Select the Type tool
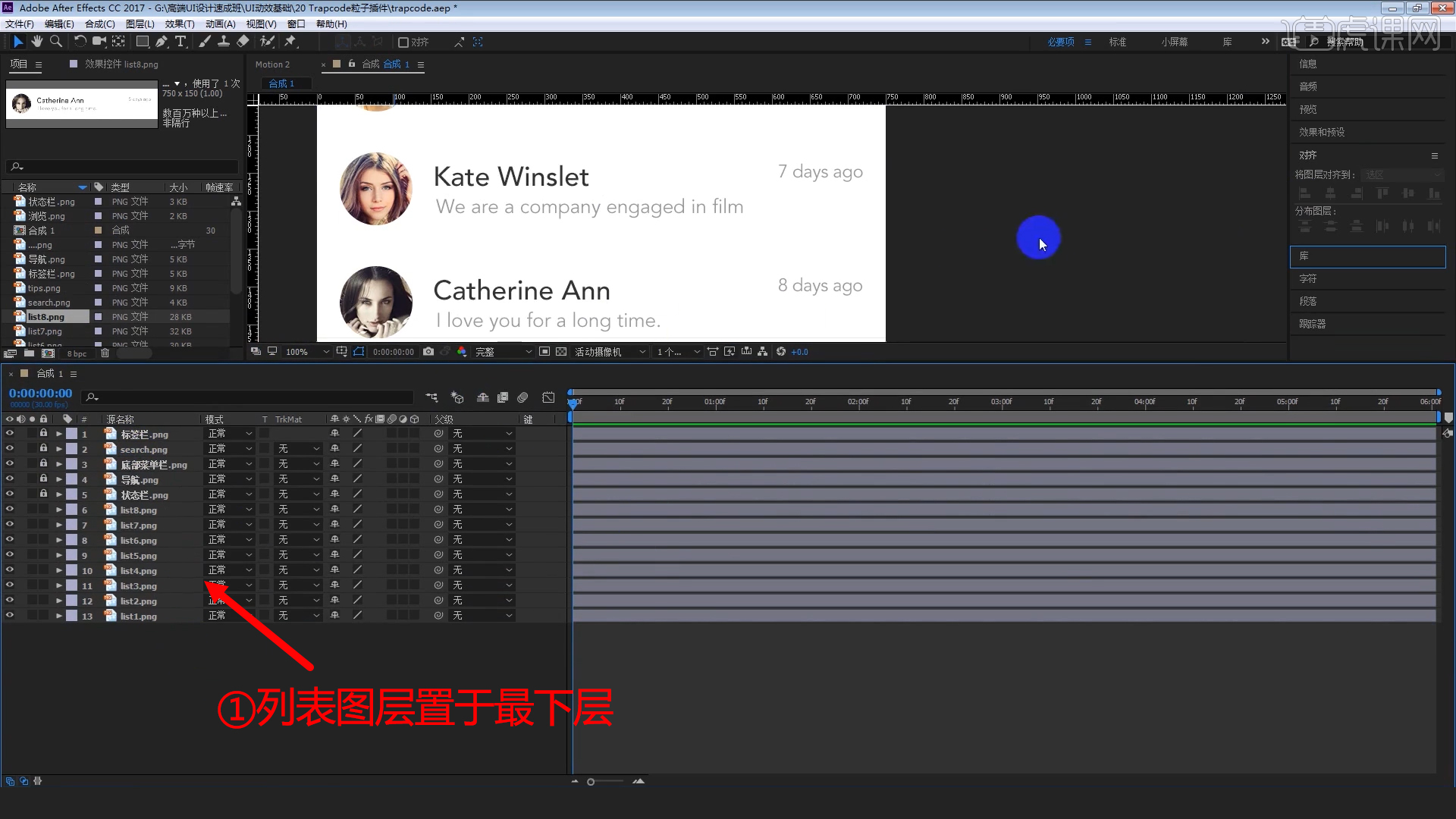This screenshot has height=819, width=1456. coord(180,42)
